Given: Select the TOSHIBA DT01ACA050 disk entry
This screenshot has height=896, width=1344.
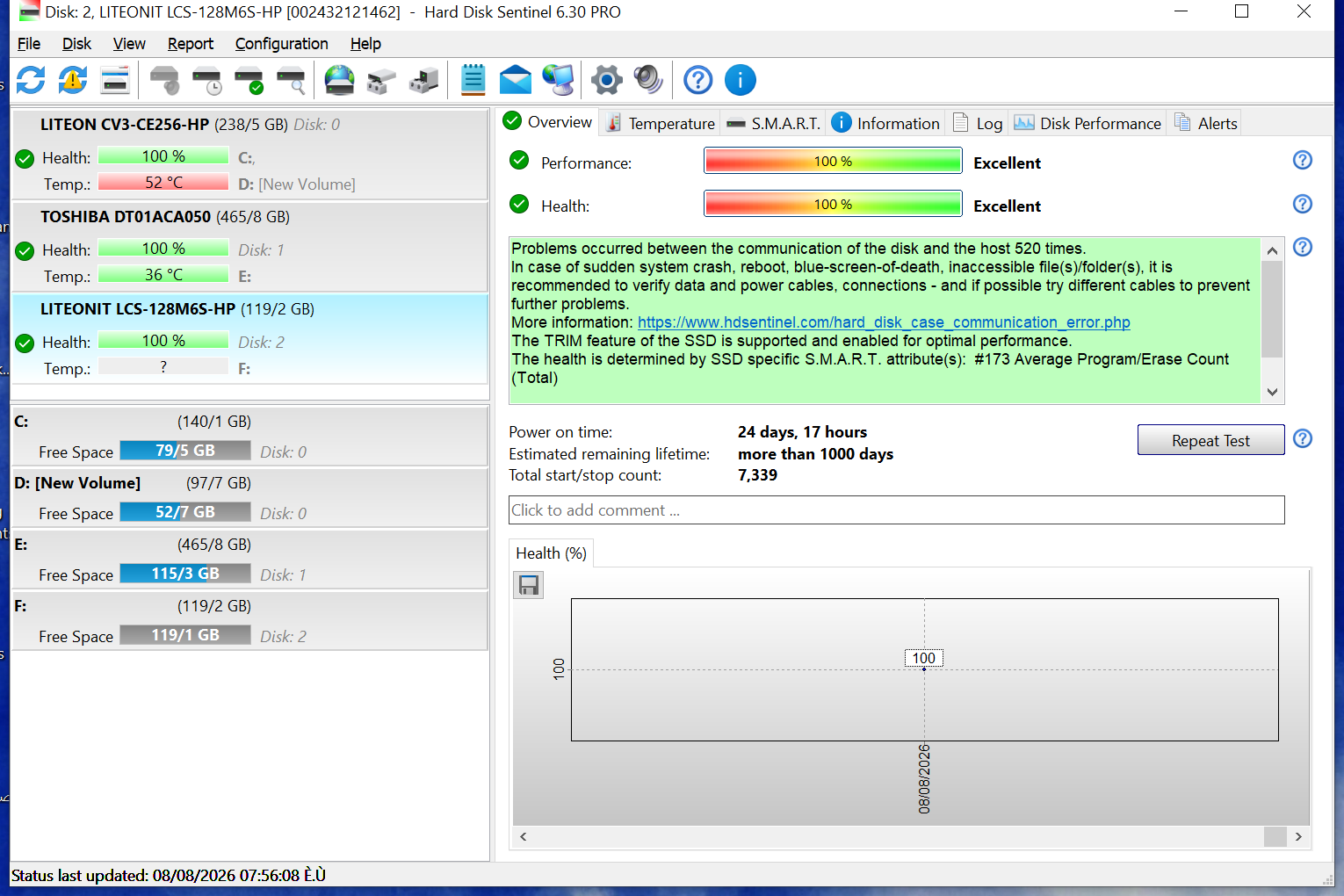Looking at the screenshot, I should click(x=250, y=247).
